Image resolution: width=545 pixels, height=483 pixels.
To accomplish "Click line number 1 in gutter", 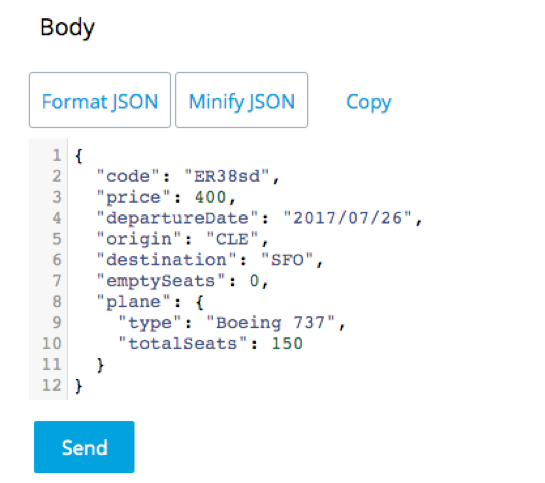I will (x=57, y=155).
